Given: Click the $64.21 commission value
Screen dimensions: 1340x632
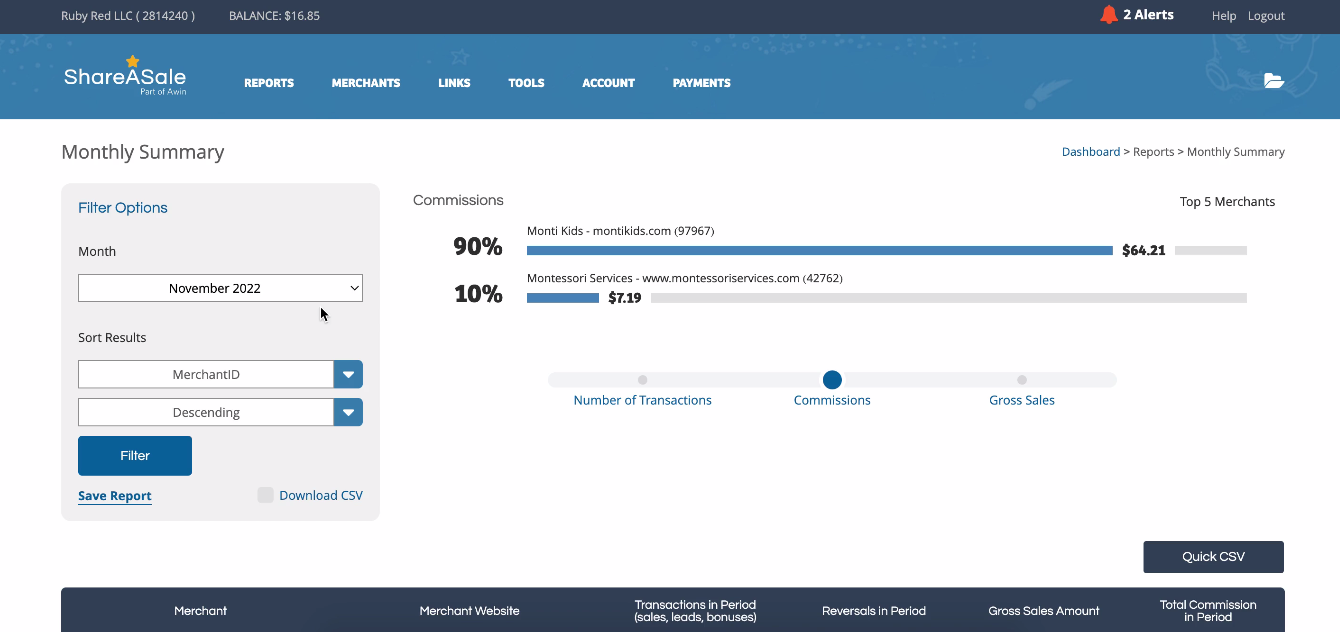Looking at the screenshot, I should click(1144, 251).
